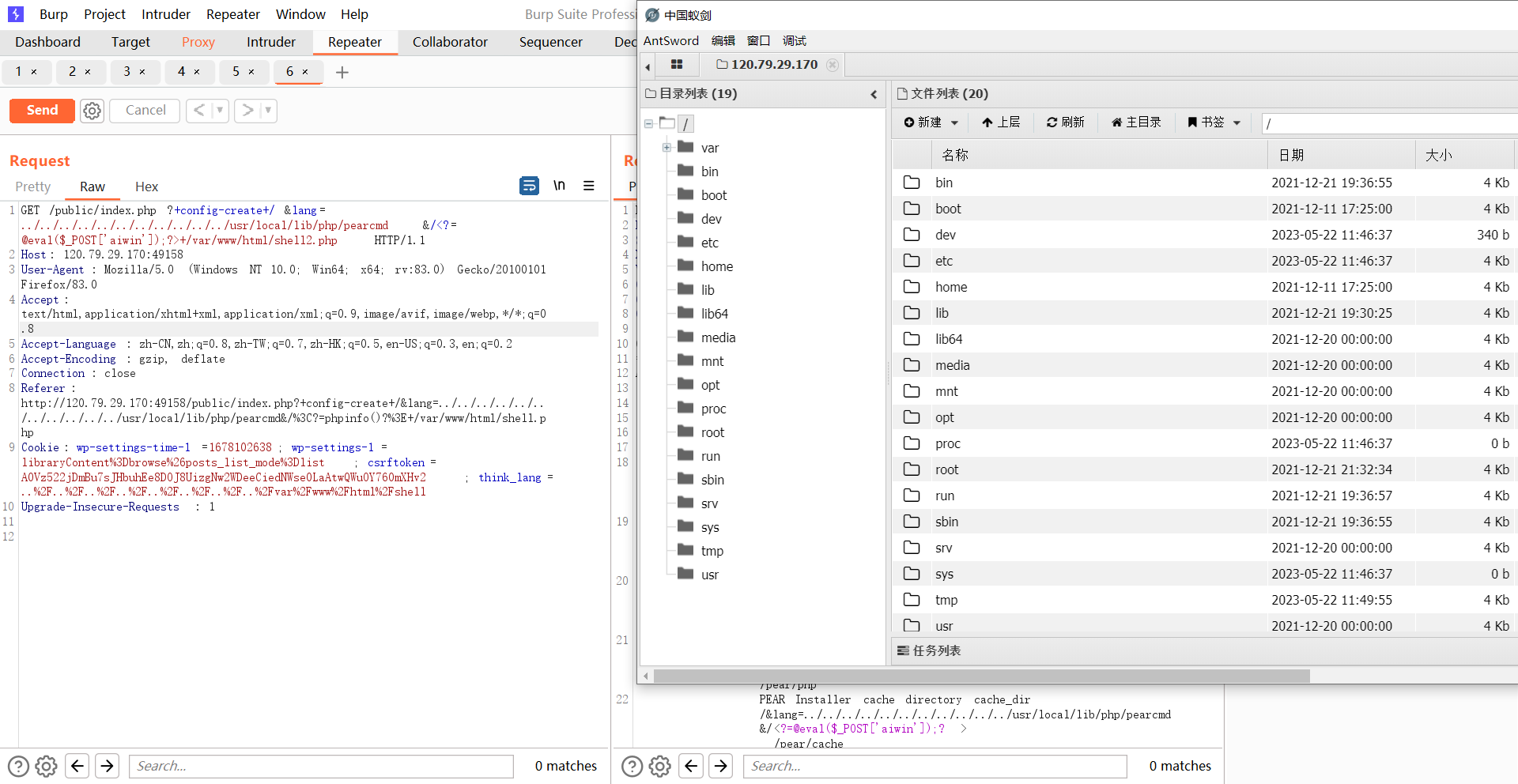The height and width of the screenshot is (784, 1518).
Task: Switch request view to Hex
Action: (146, 187)
